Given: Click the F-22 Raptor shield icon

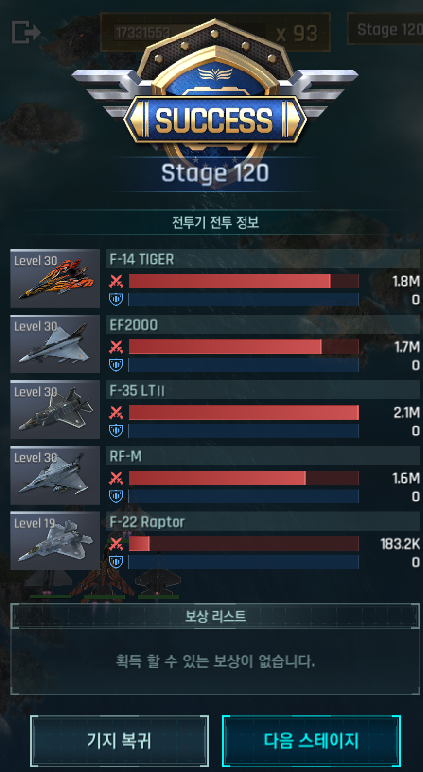Looking at the screenshot, I should [x=116, y=562].
